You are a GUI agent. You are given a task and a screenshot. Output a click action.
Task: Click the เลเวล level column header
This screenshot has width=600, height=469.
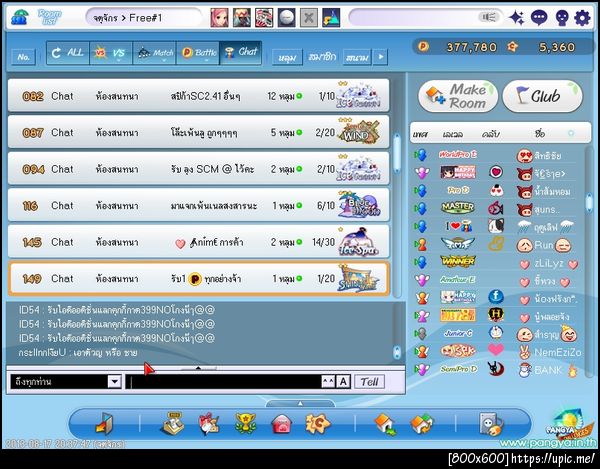453,134
